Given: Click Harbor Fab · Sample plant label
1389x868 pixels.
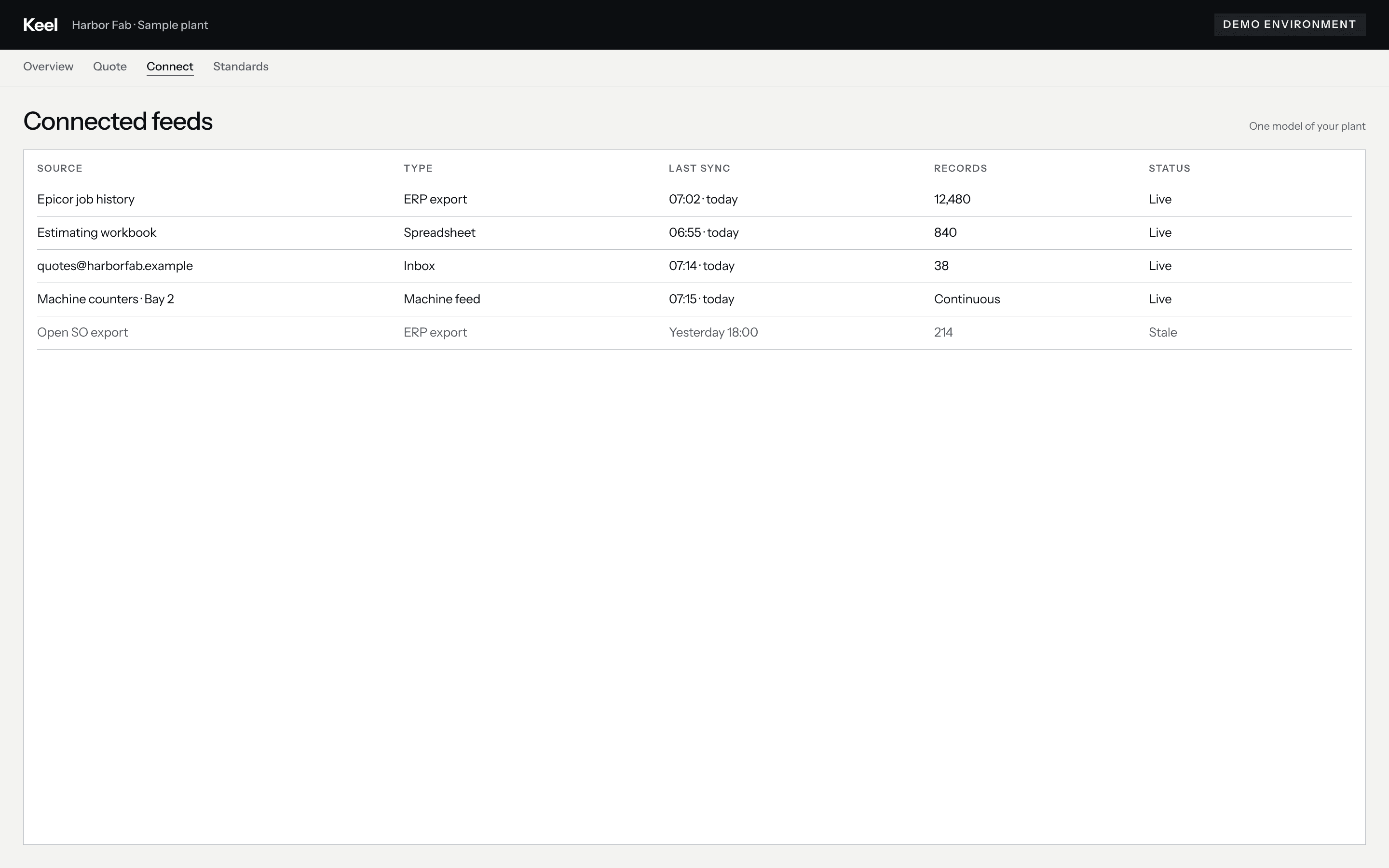Looking at the screenshot, I should [x=139, y=25].
